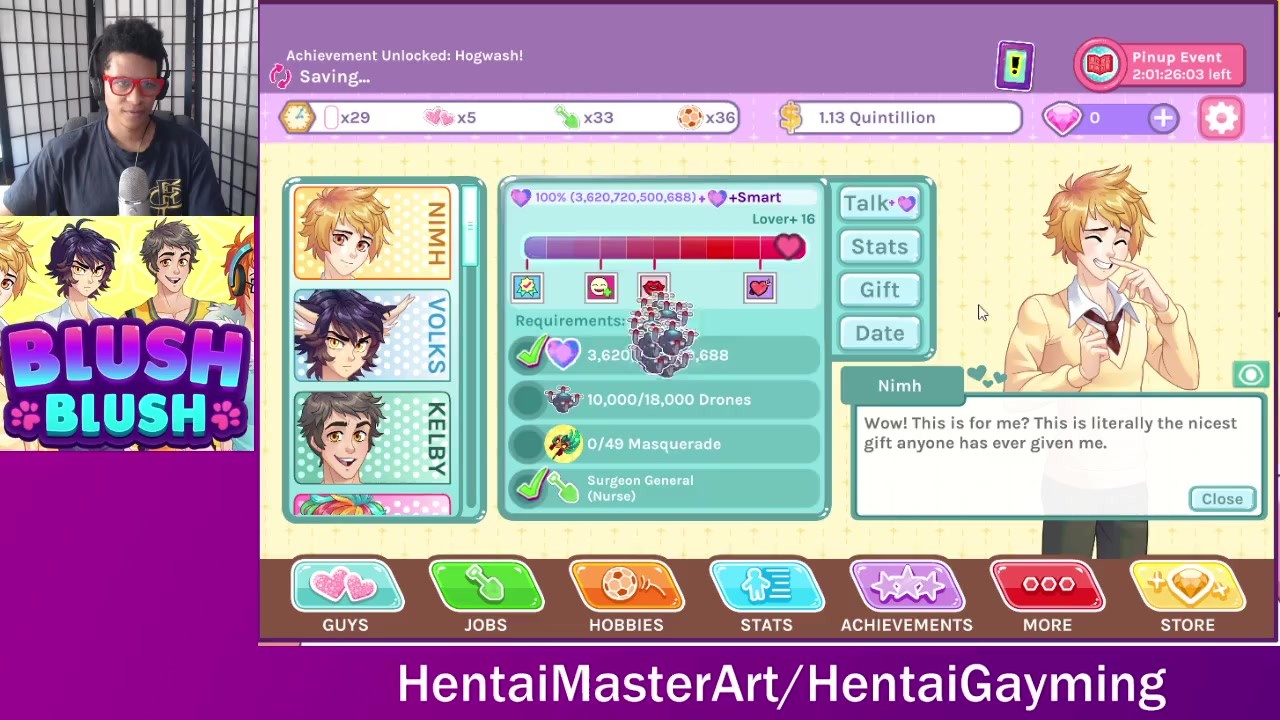Viewport: 1280px width, 720px height.
Task: Open the settings gear icon
Action: (1221, 118)
